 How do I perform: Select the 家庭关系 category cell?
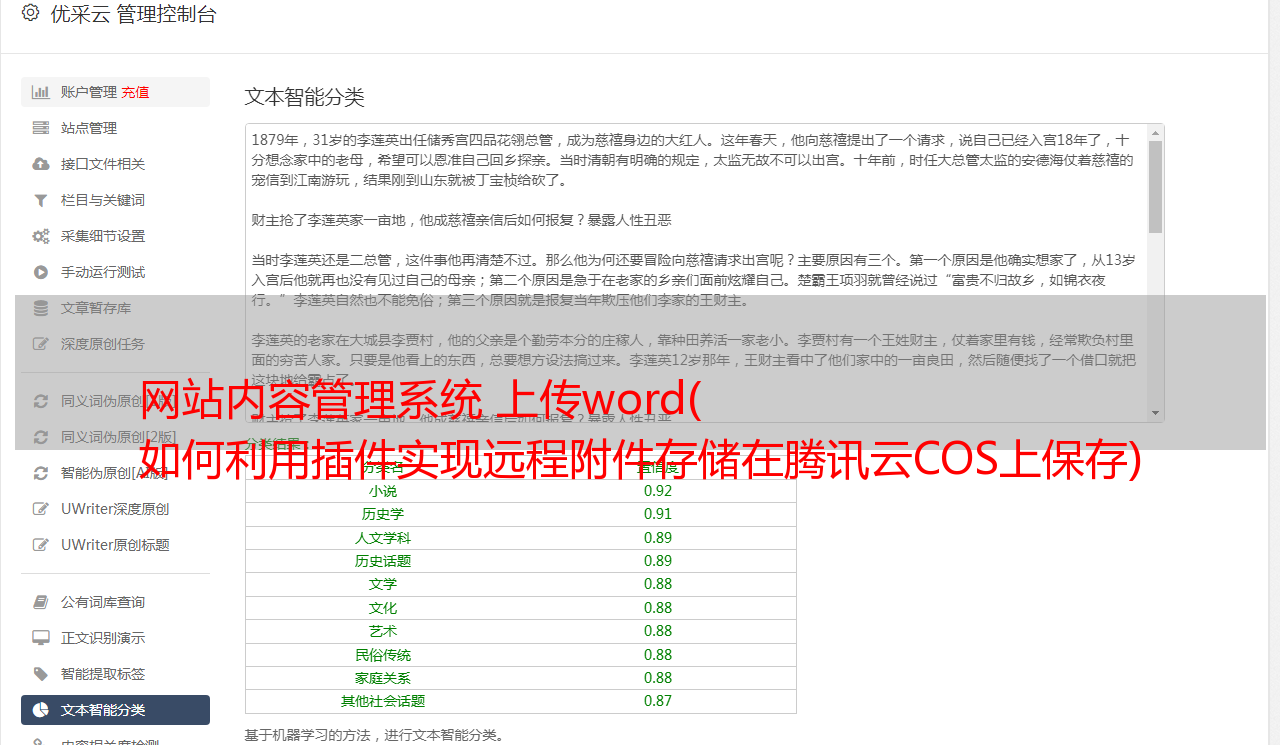[x=383, y=678]
